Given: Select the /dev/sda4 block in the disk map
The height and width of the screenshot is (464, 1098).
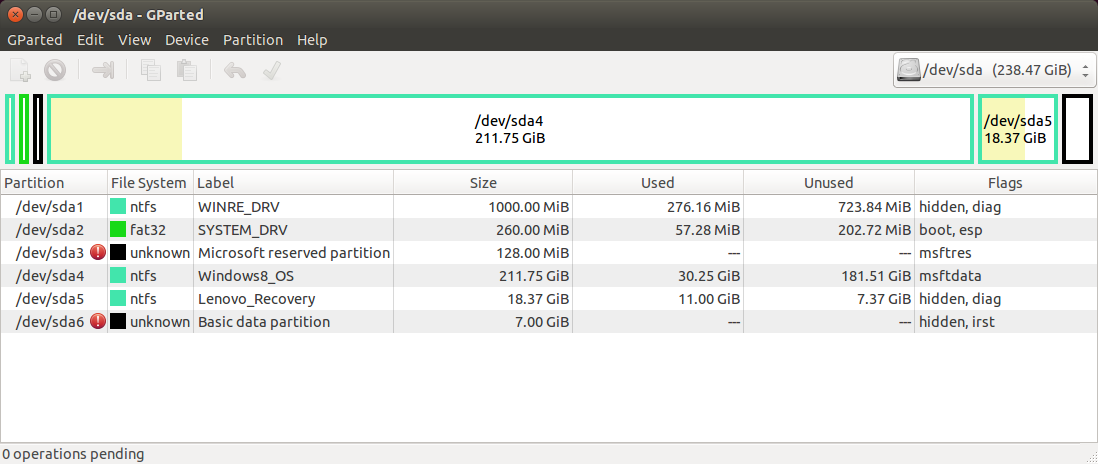Looking at the screenshot, I should click(510, 129).
